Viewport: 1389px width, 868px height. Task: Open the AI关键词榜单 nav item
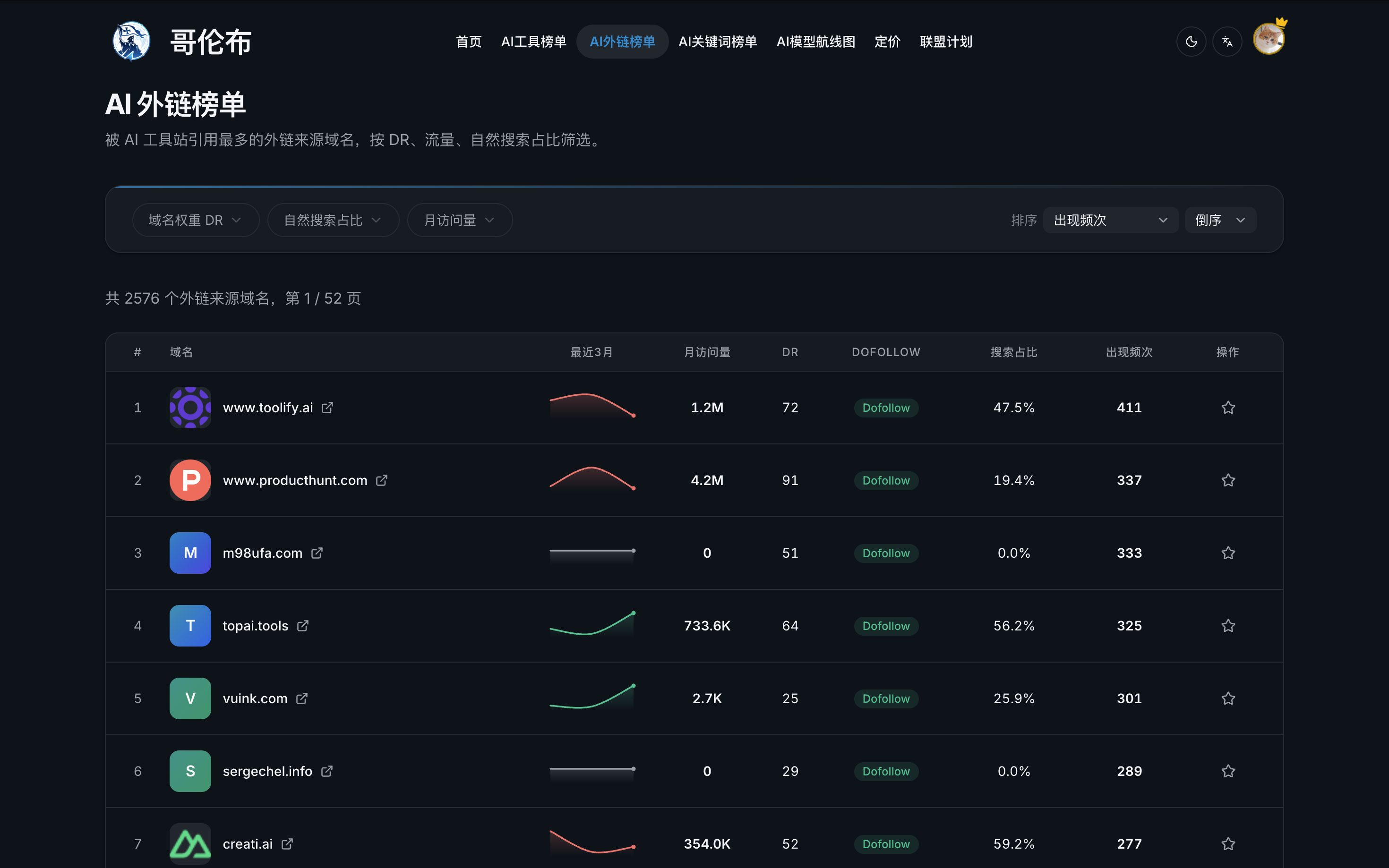(718, 42)
